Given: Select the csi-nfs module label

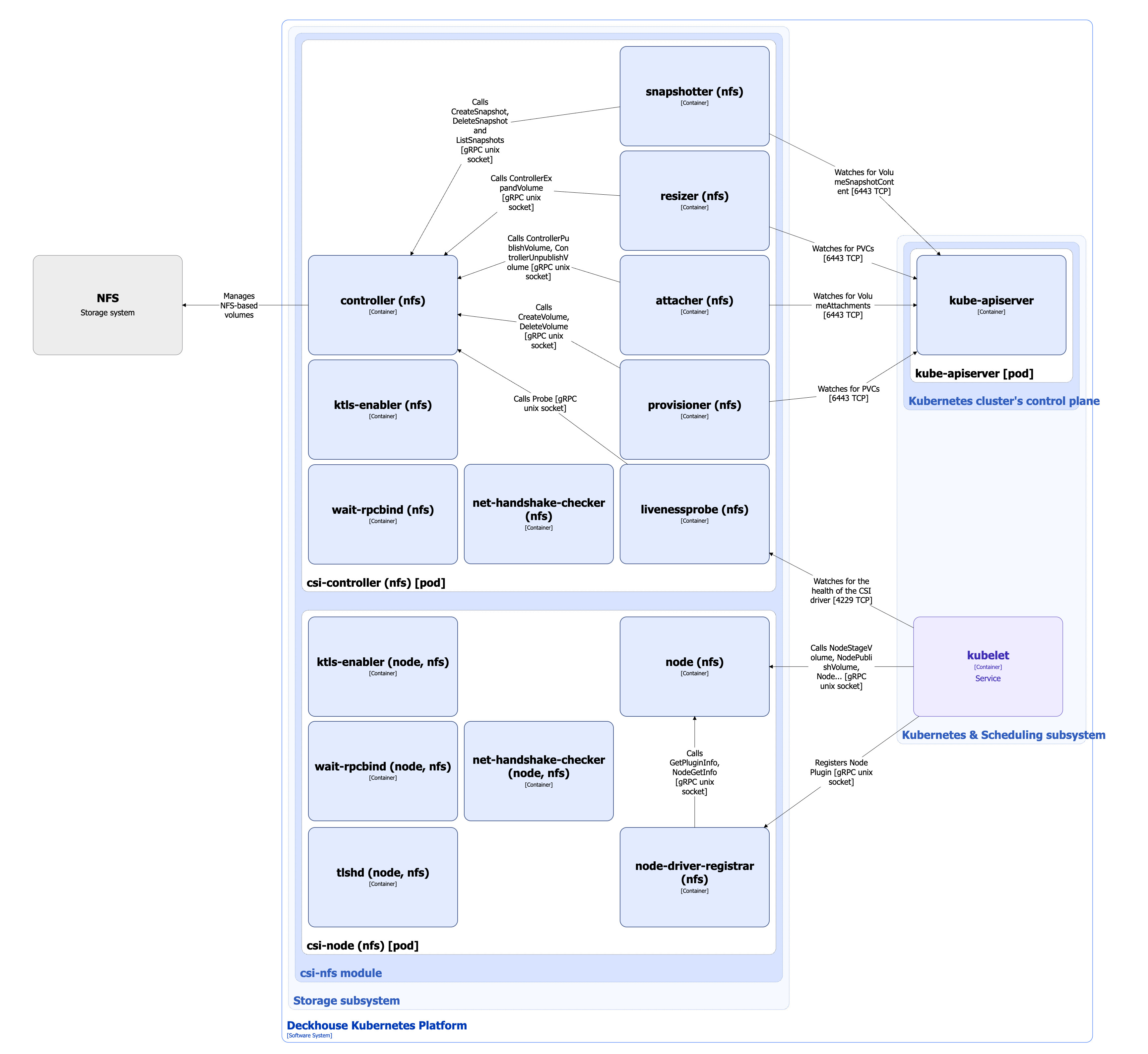Looking at the screenshot, I should (341, 973).
